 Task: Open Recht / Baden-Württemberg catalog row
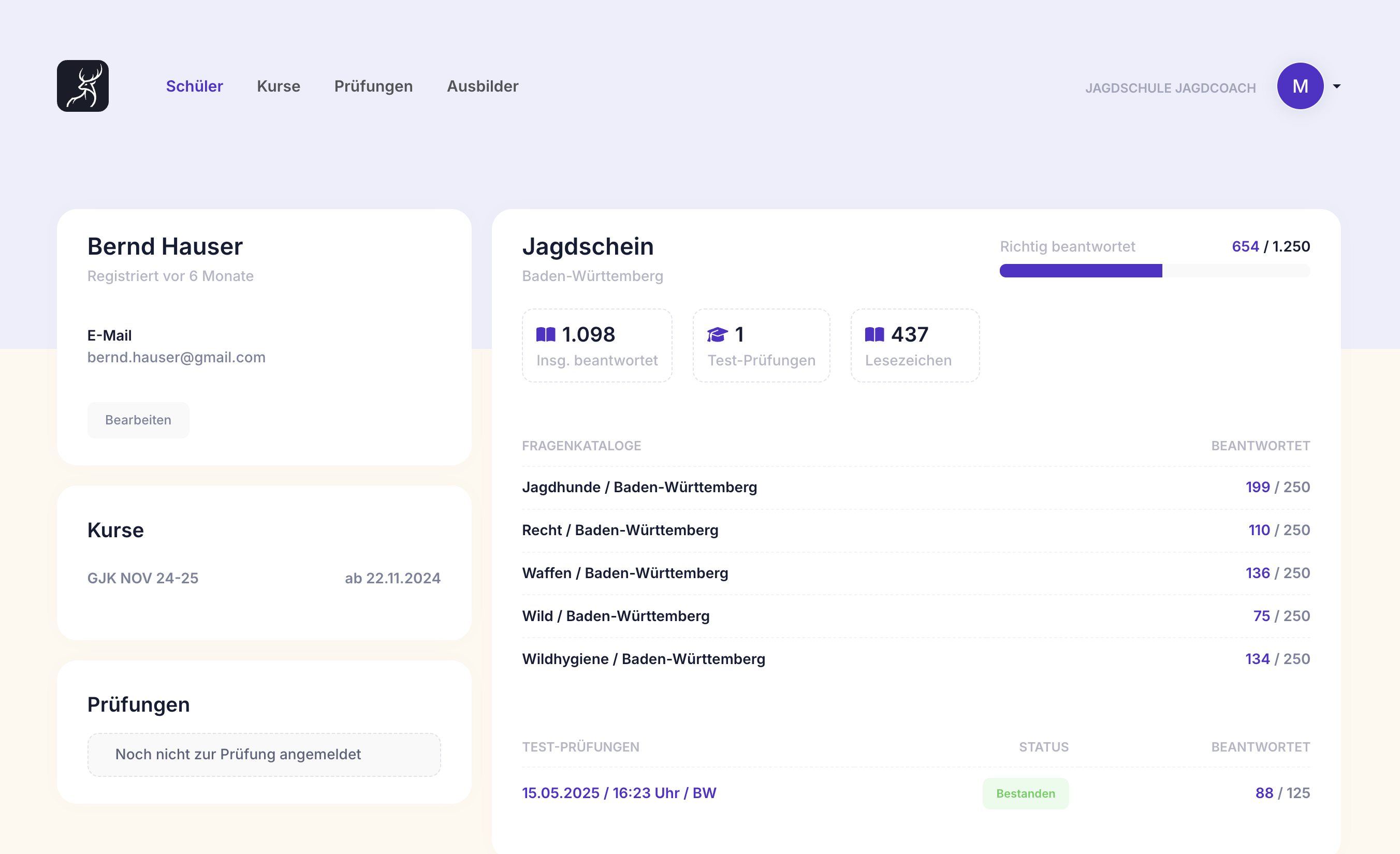coord(620,530)
